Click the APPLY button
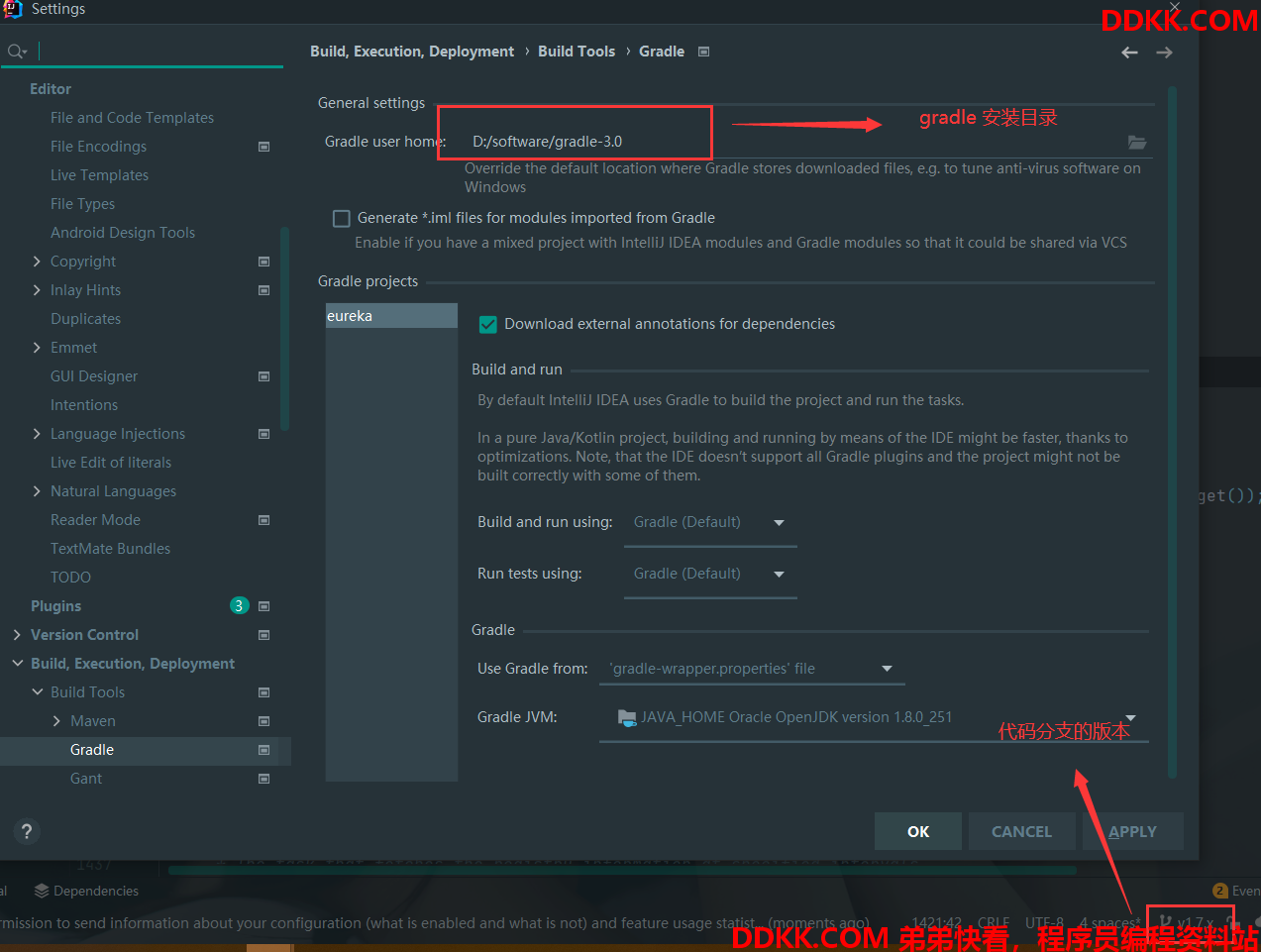The width and height of the screenshot is (1261, 952). [x=1133, y=832]
